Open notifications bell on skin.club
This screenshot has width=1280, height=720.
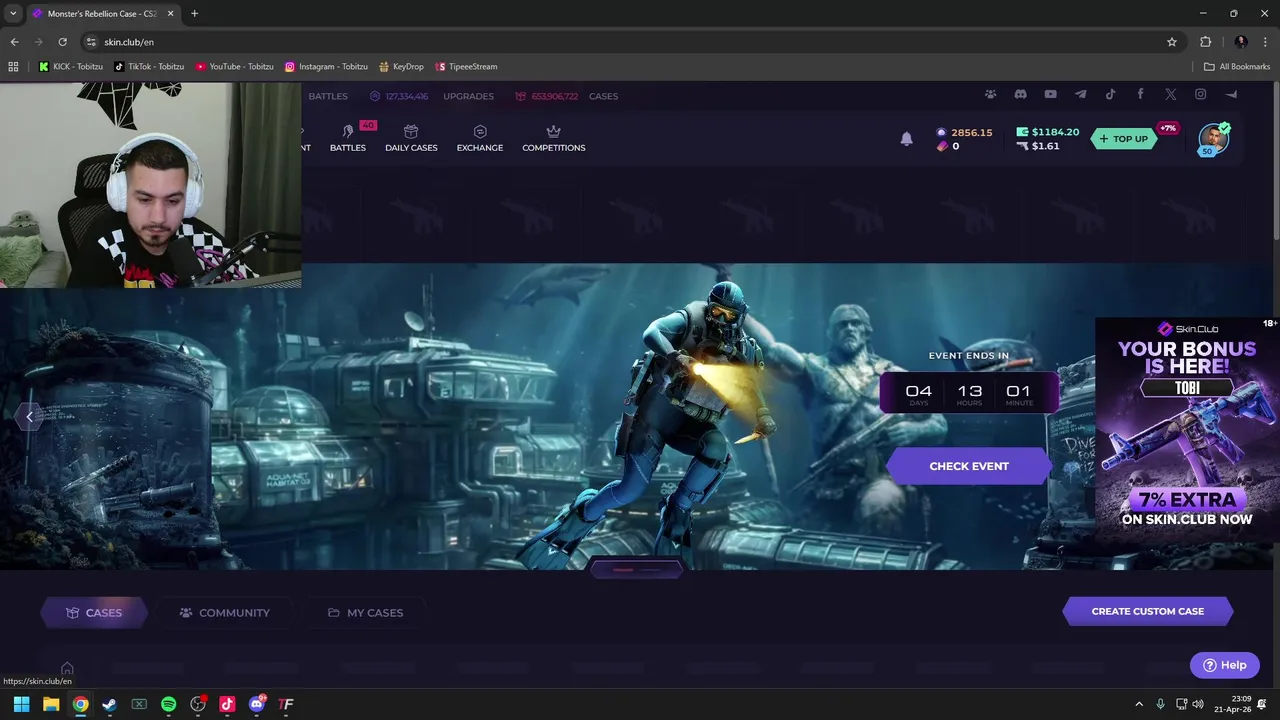pos(906,139)
